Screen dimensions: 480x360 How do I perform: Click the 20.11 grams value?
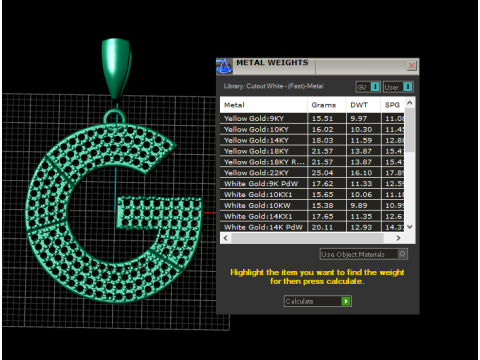[x=322, y=227]
